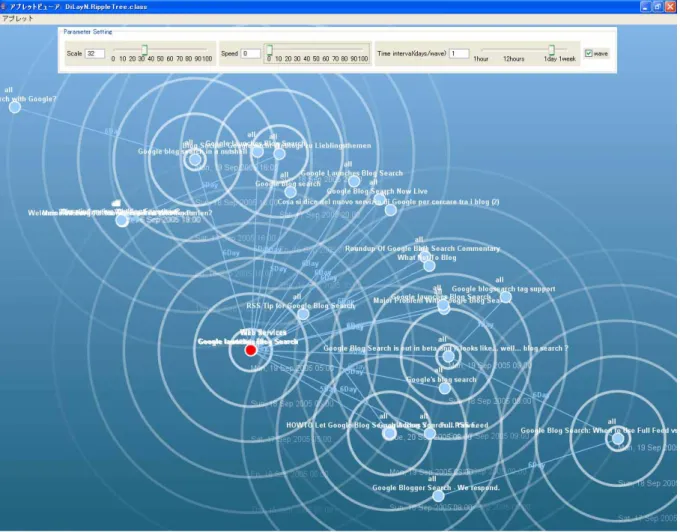The image size is (680, 532).
Task: Select the 'What Not To Blog' node
Action: pos(429,266)
